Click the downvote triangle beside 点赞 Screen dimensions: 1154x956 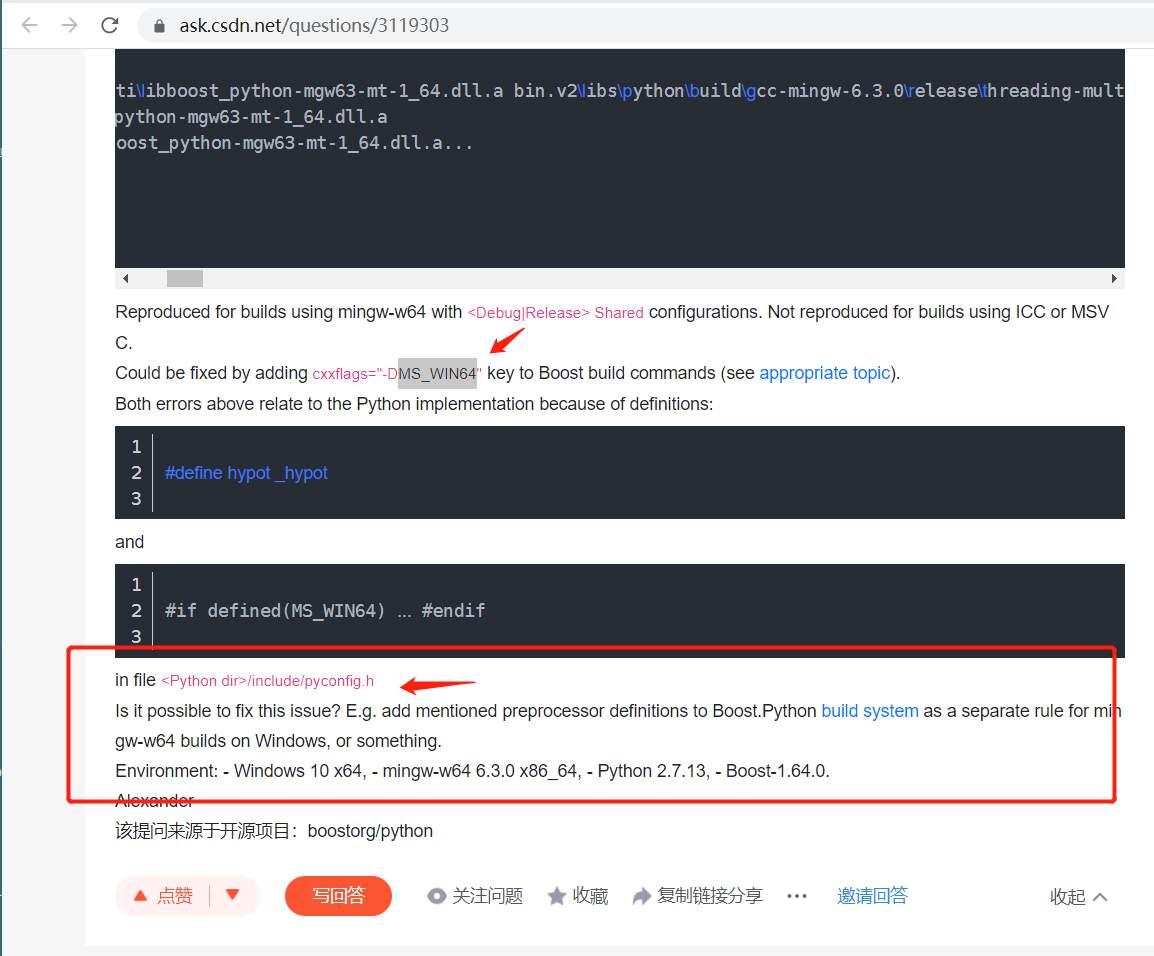tap(233, 895)
